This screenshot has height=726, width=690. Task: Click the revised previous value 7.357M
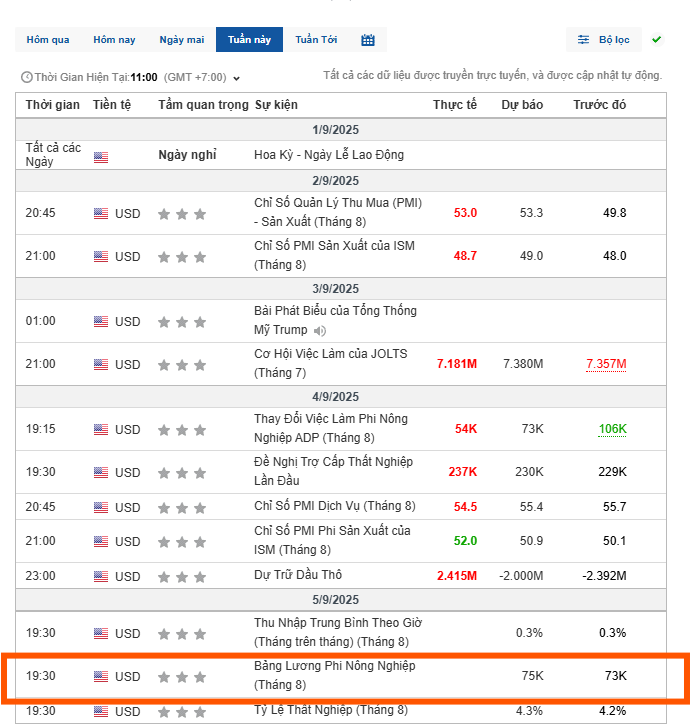[x=606, y=364]
